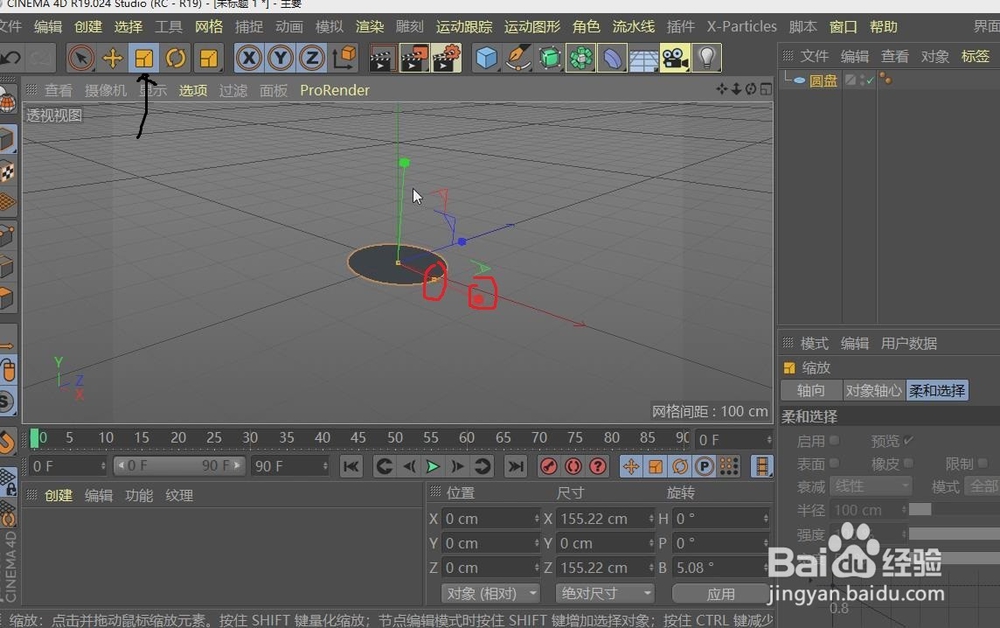Enable the 启用 checkbox
Screen dimensions: 1000x628
(834, 441)
